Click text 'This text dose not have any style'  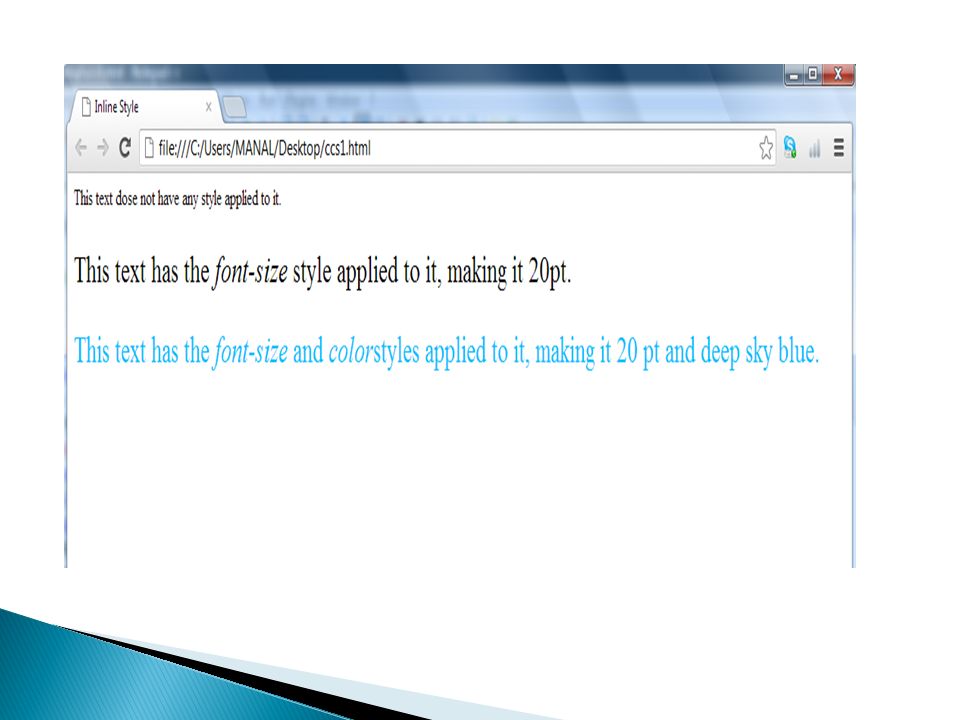178,198
